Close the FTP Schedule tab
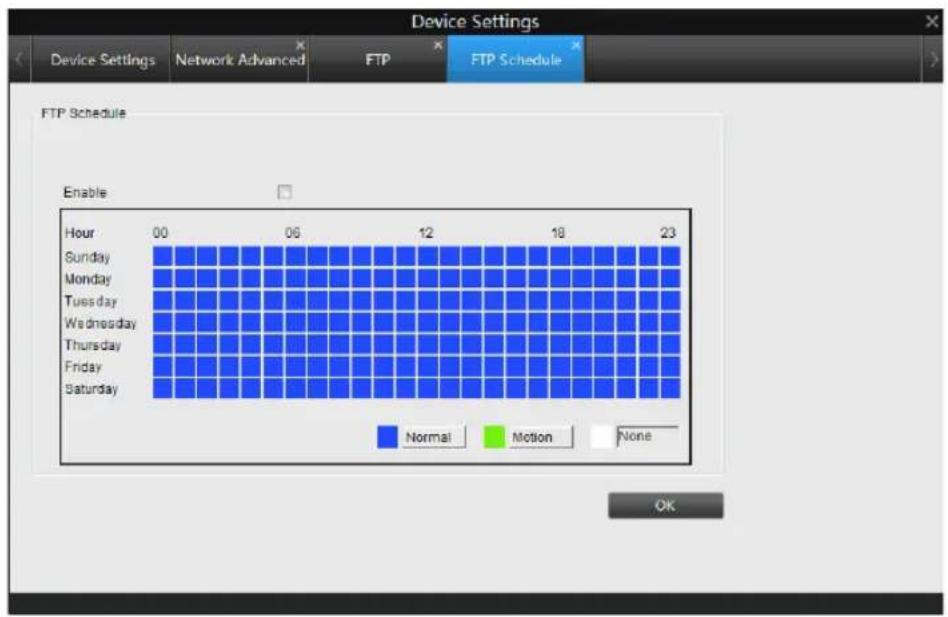 pyautogui.click(x=576, y=45)
